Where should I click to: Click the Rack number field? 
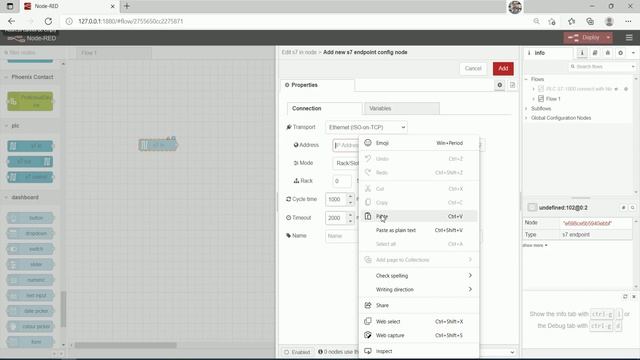342,181
